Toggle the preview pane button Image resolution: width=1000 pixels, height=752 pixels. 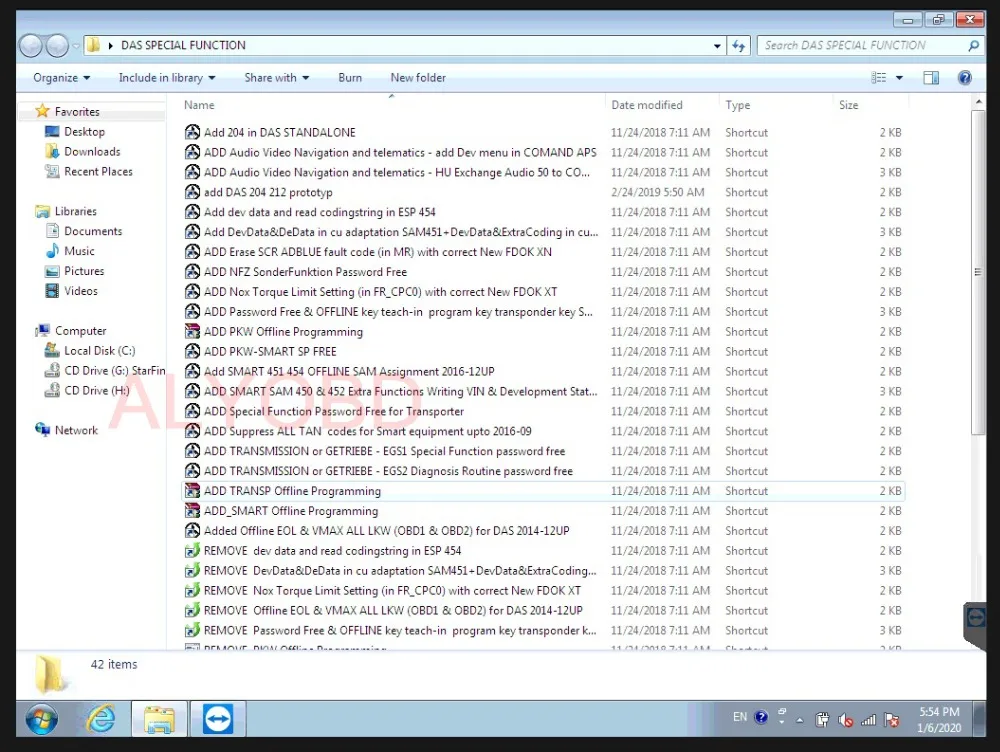pos(931,78)
